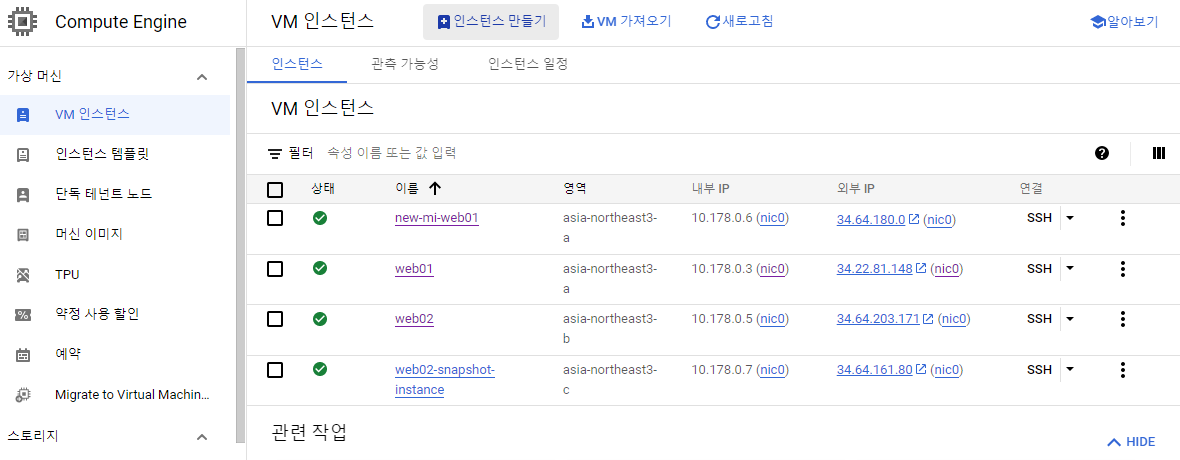
Task: Open the web01 instance name link
Action: (414, 269)
